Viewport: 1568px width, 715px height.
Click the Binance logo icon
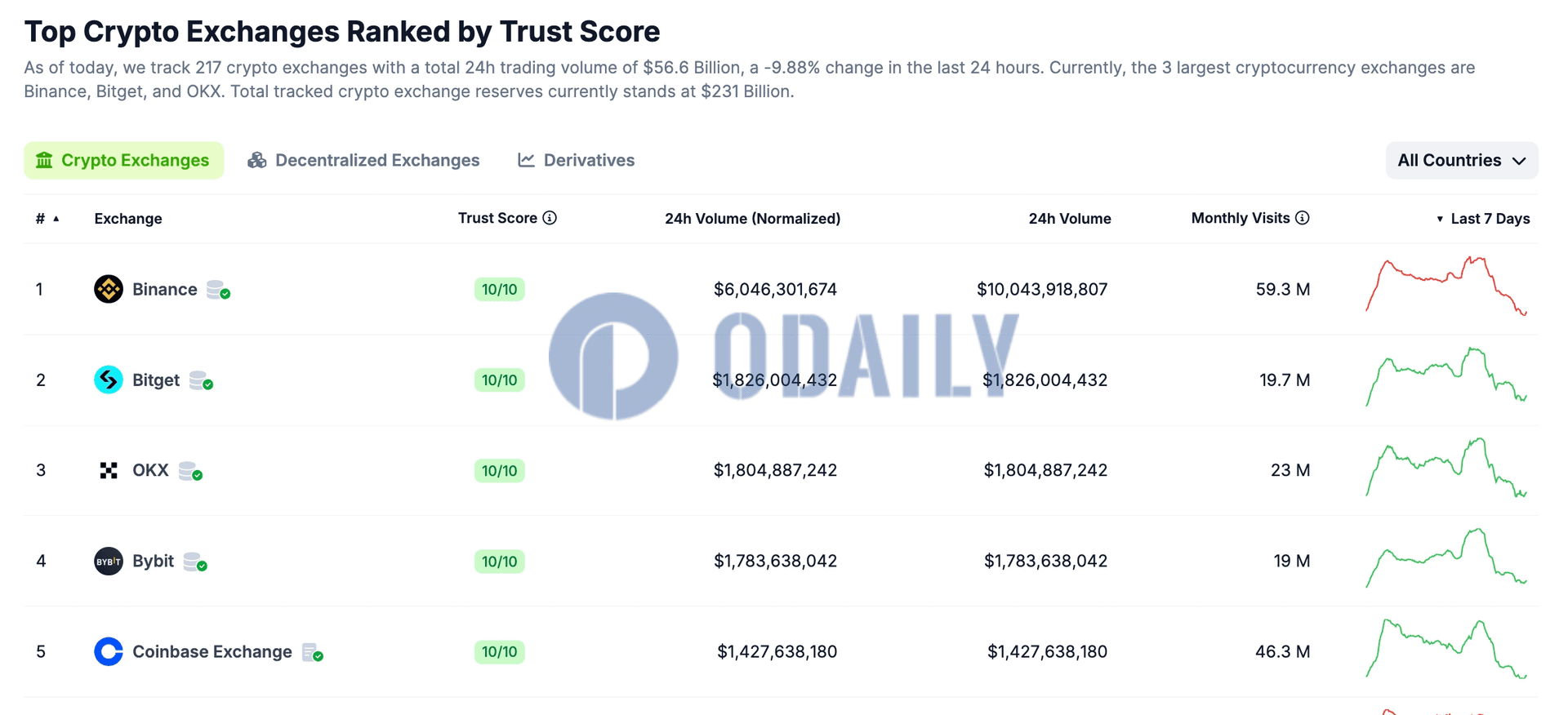click(109, 289)
